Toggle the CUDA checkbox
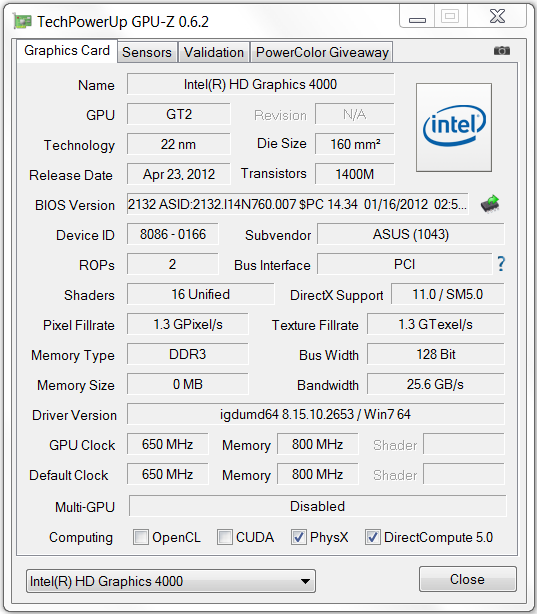 coord(225,537)
